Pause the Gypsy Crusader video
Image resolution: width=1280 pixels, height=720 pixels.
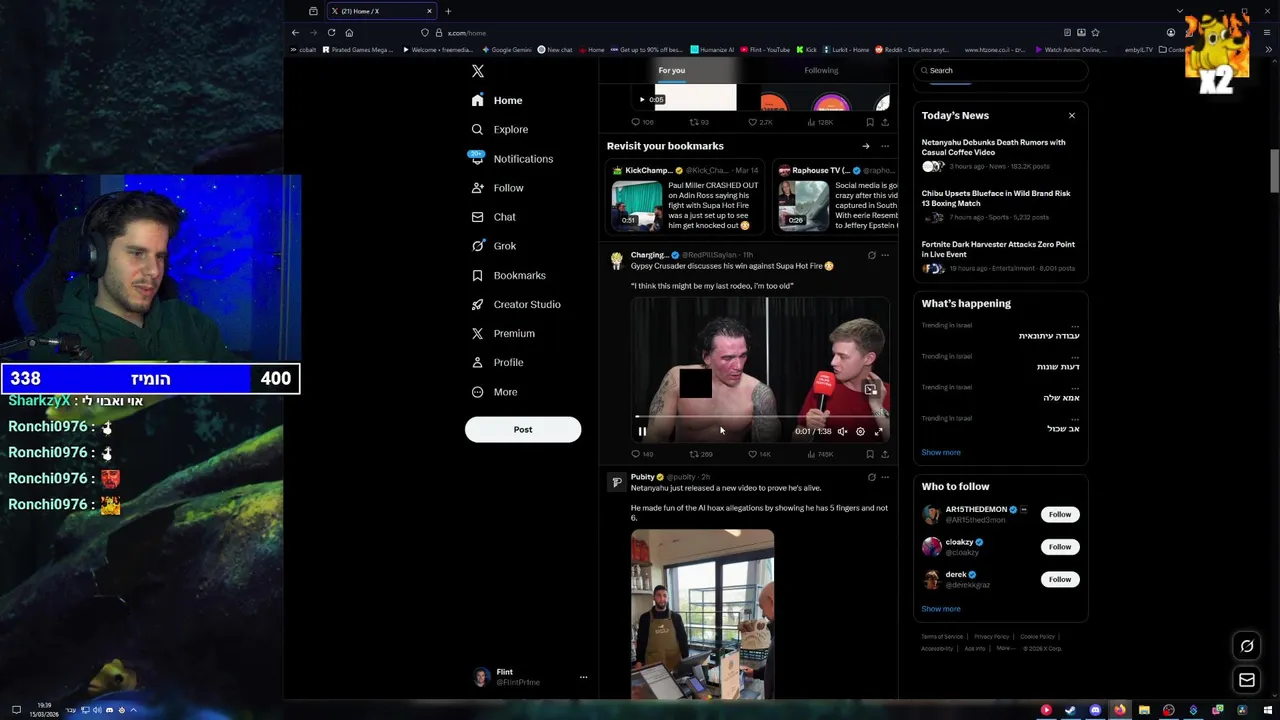(x=642, y=432)
